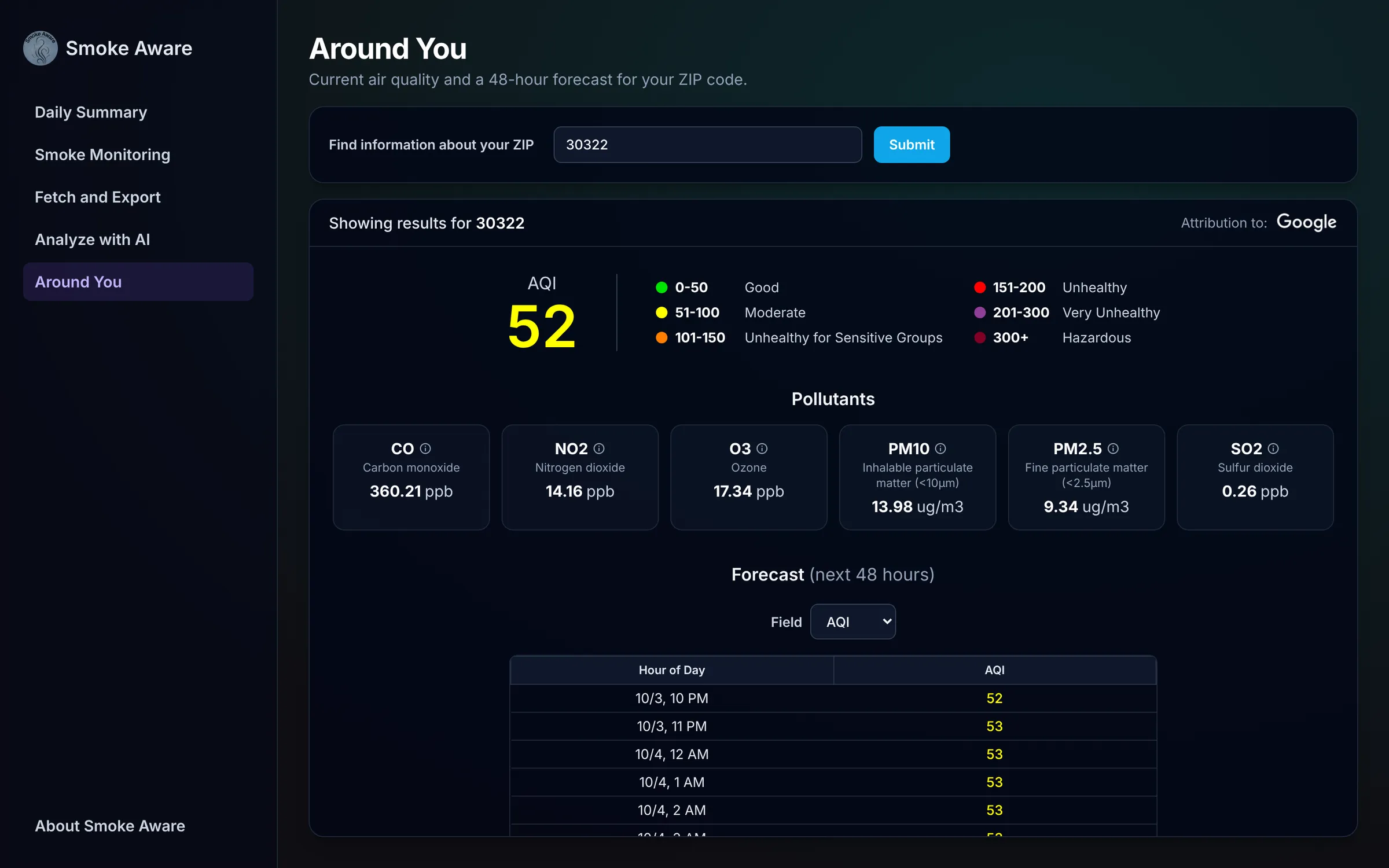1389x868 pixels.
Task: Click the 9.34 ug/m3 value
Action: 1086,507
